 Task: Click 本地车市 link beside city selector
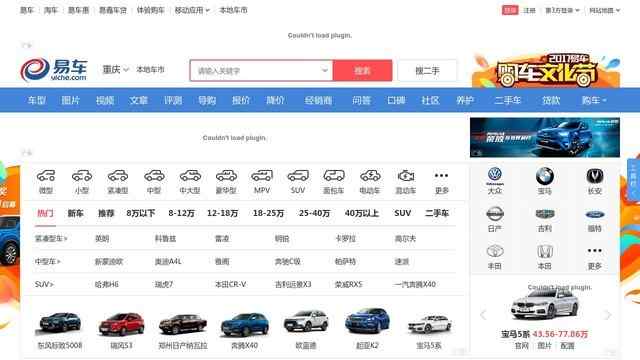[x=150, y=70]
